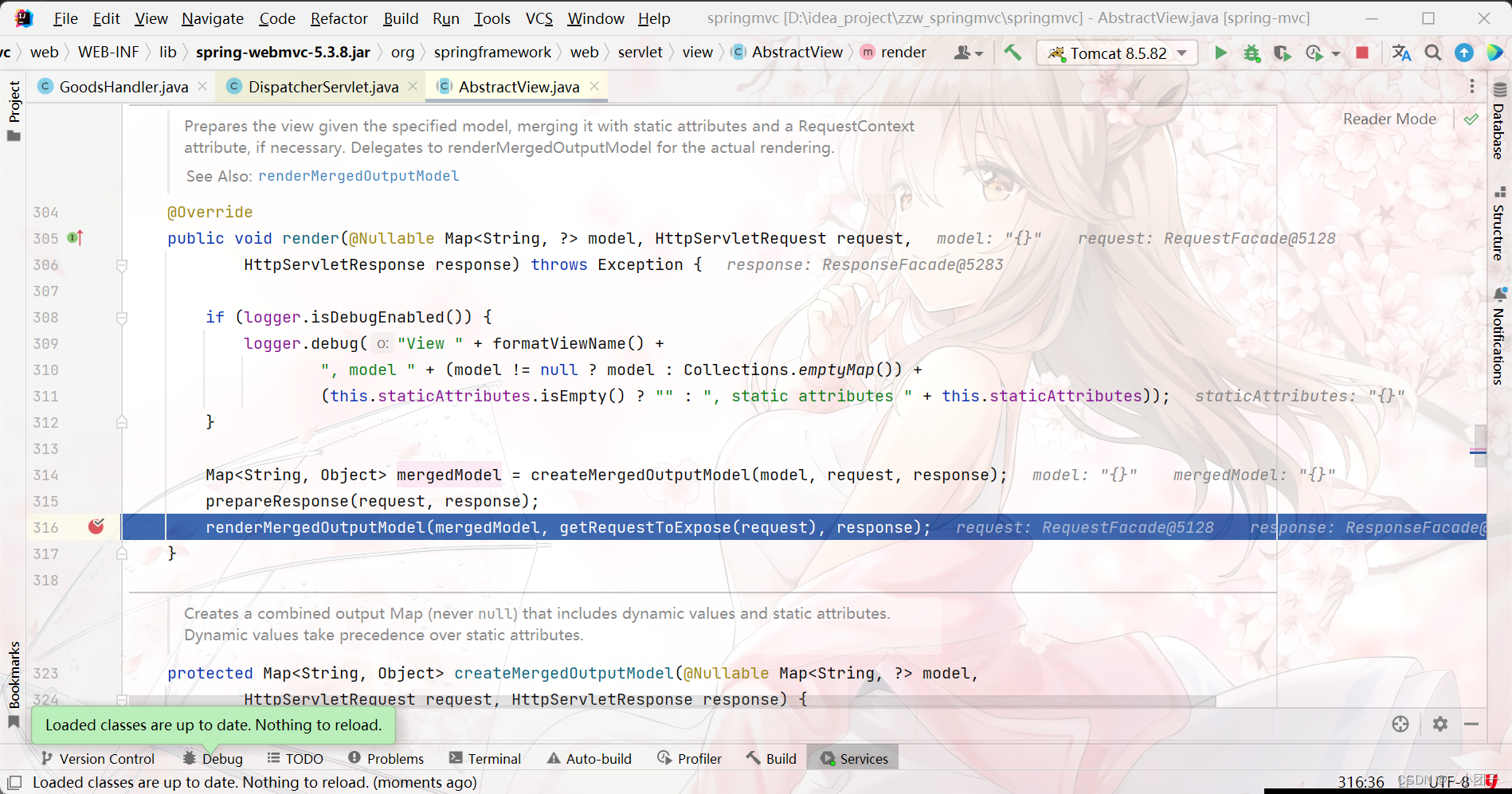Collapse the fold marker at line 306
The width and height of the screenshot is (1512, 794).
[x=122, y=265]
